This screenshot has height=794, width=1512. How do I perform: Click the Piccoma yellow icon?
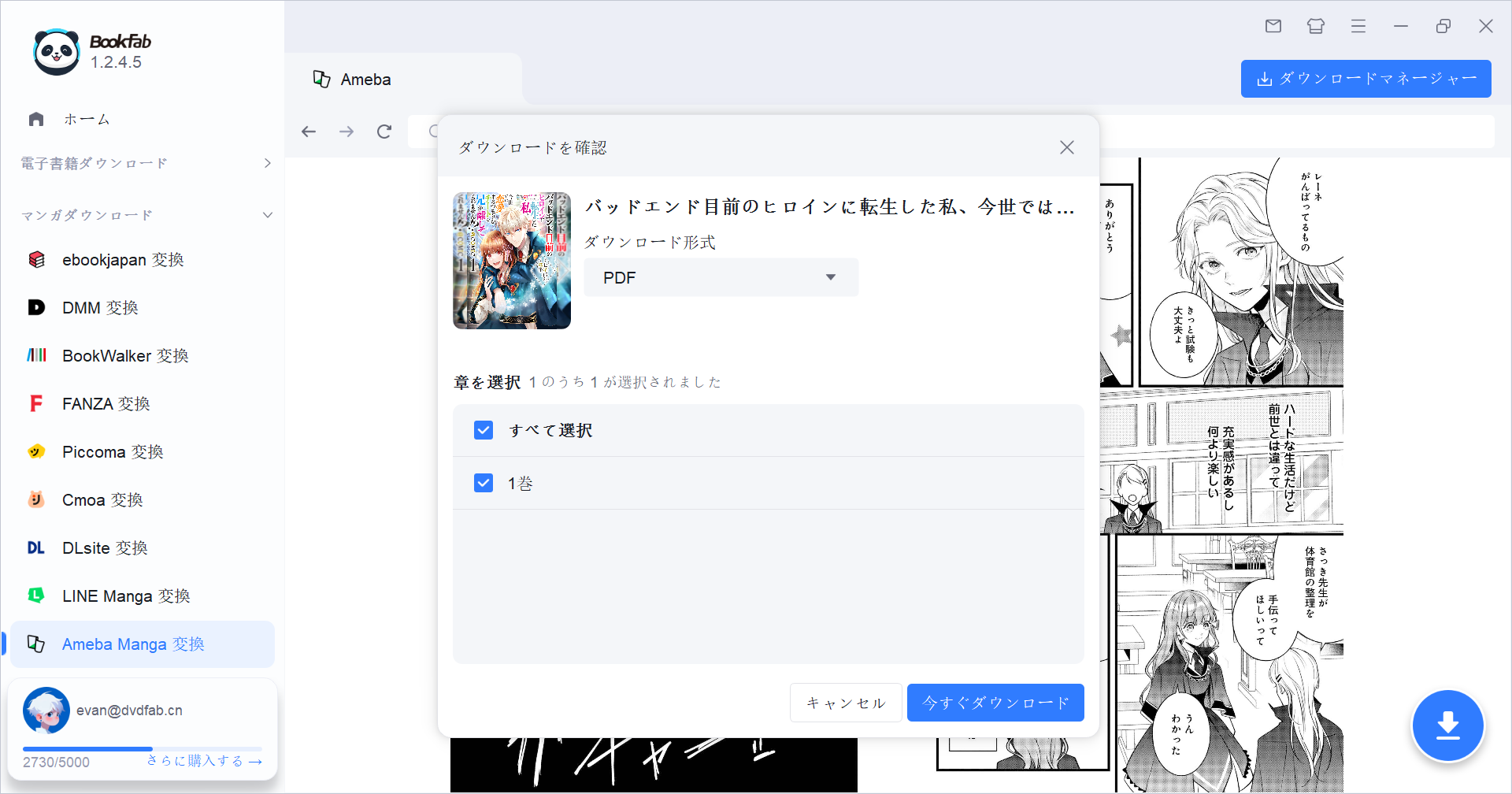36,451
